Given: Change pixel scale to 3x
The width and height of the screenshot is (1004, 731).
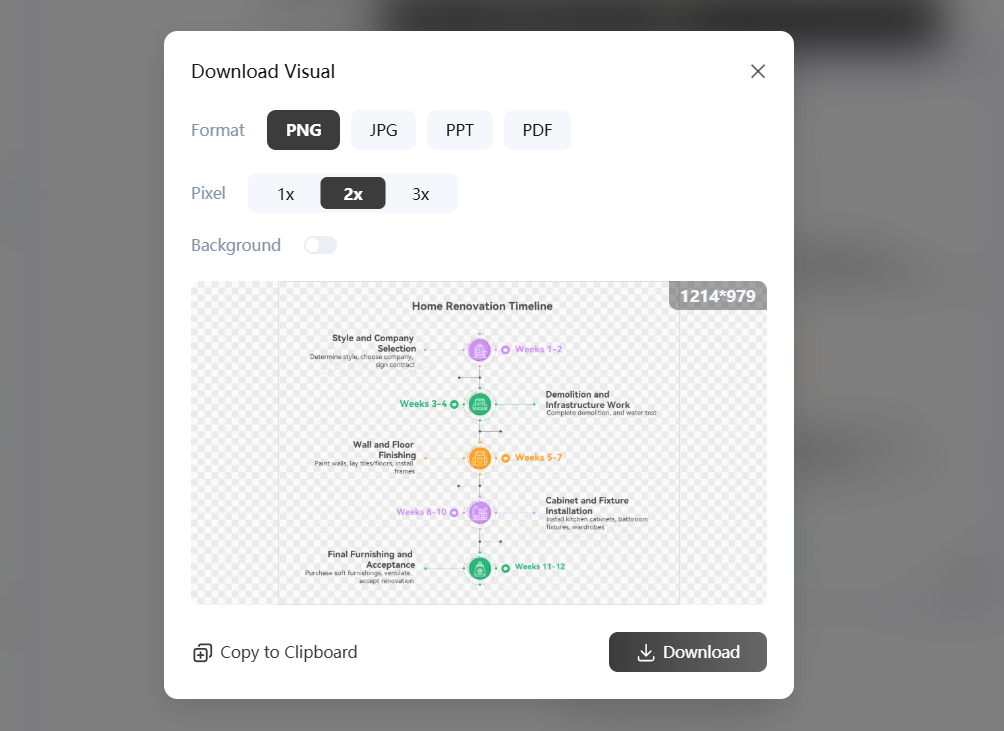Looking at the screenshot, I should click(x=421, y=194).
